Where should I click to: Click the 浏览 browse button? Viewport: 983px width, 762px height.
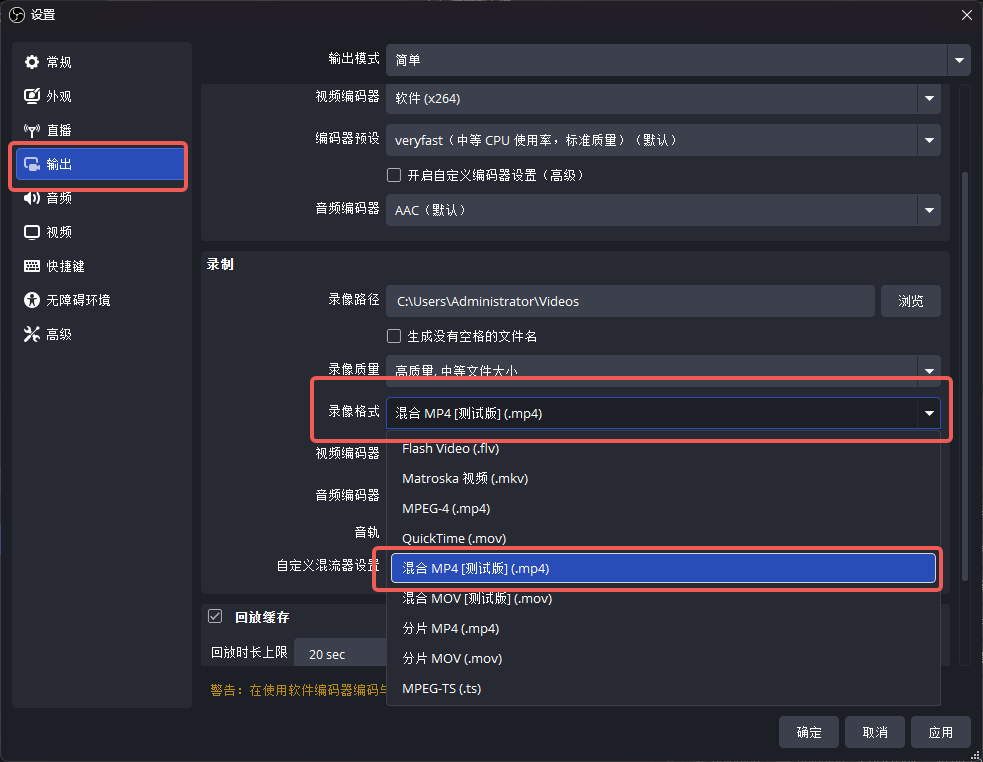pyautogui.click(x=910, y=301)
